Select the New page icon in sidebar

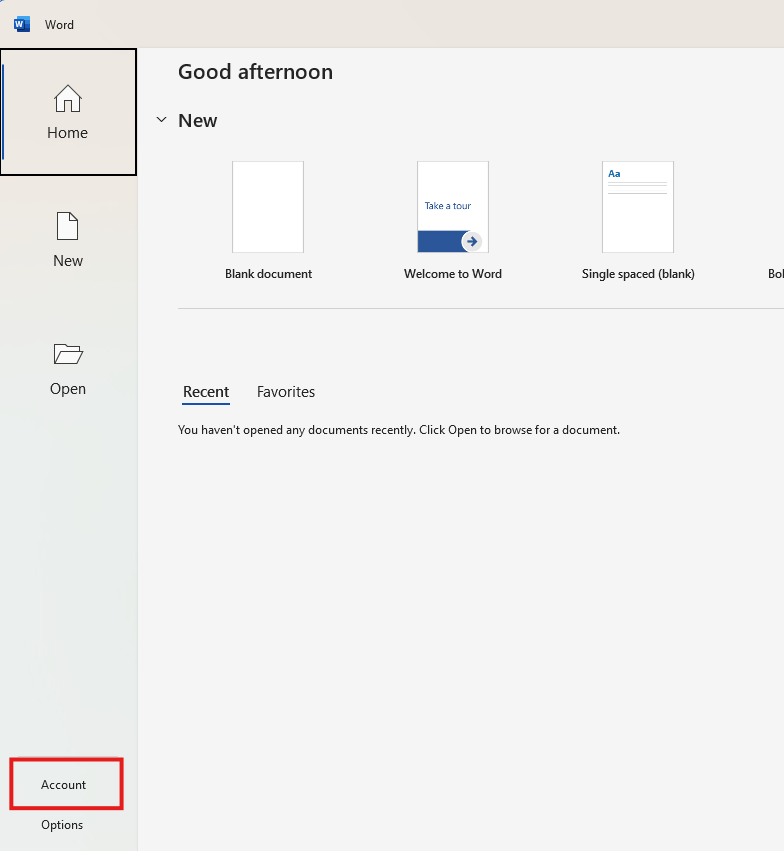point(68,226)
